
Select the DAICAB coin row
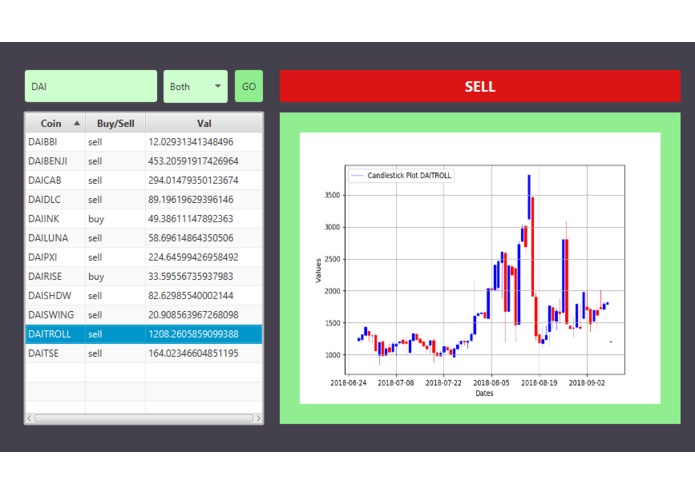pos(144,180)
